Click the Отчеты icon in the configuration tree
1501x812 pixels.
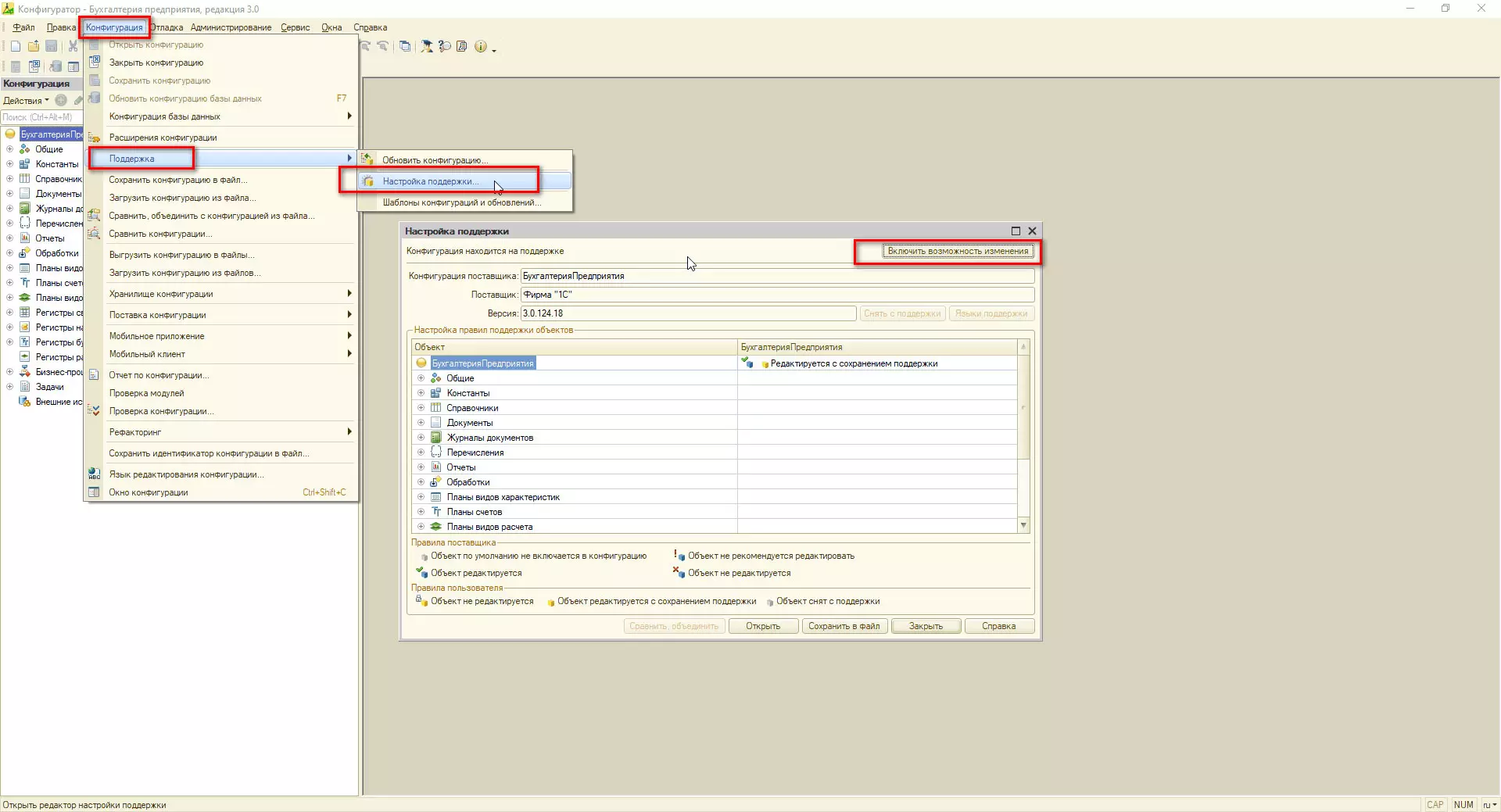point(25,238)
